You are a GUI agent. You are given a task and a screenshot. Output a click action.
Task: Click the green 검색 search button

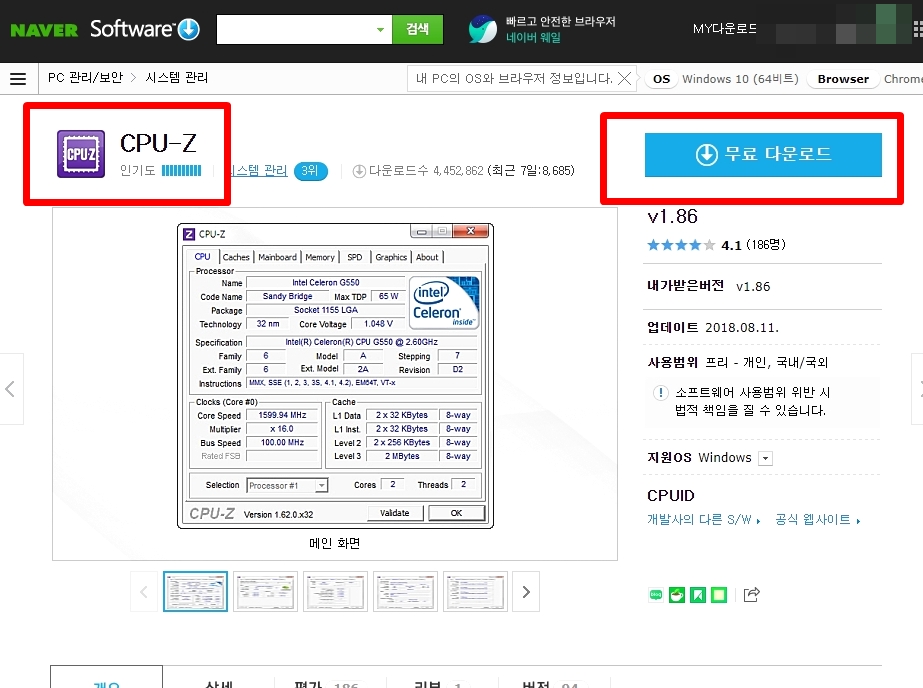417,29
